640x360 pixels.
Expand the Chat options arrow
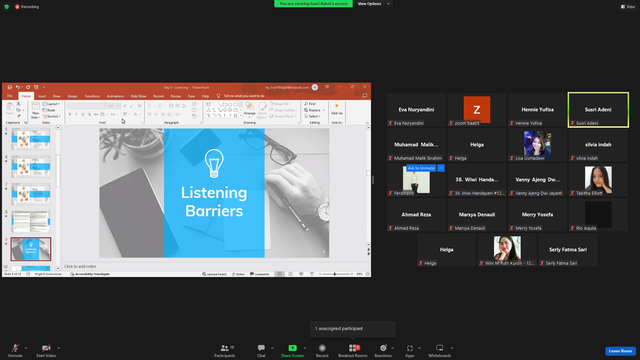272,348
